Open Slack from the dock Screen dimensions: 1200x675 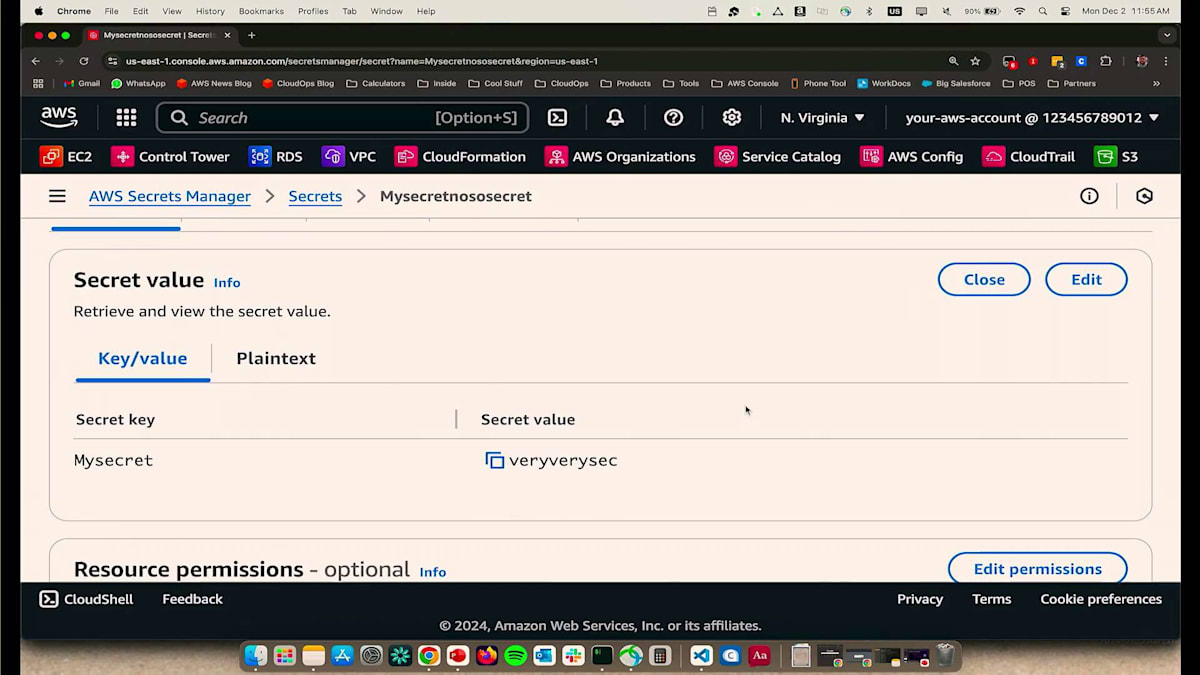coord(573,656)
